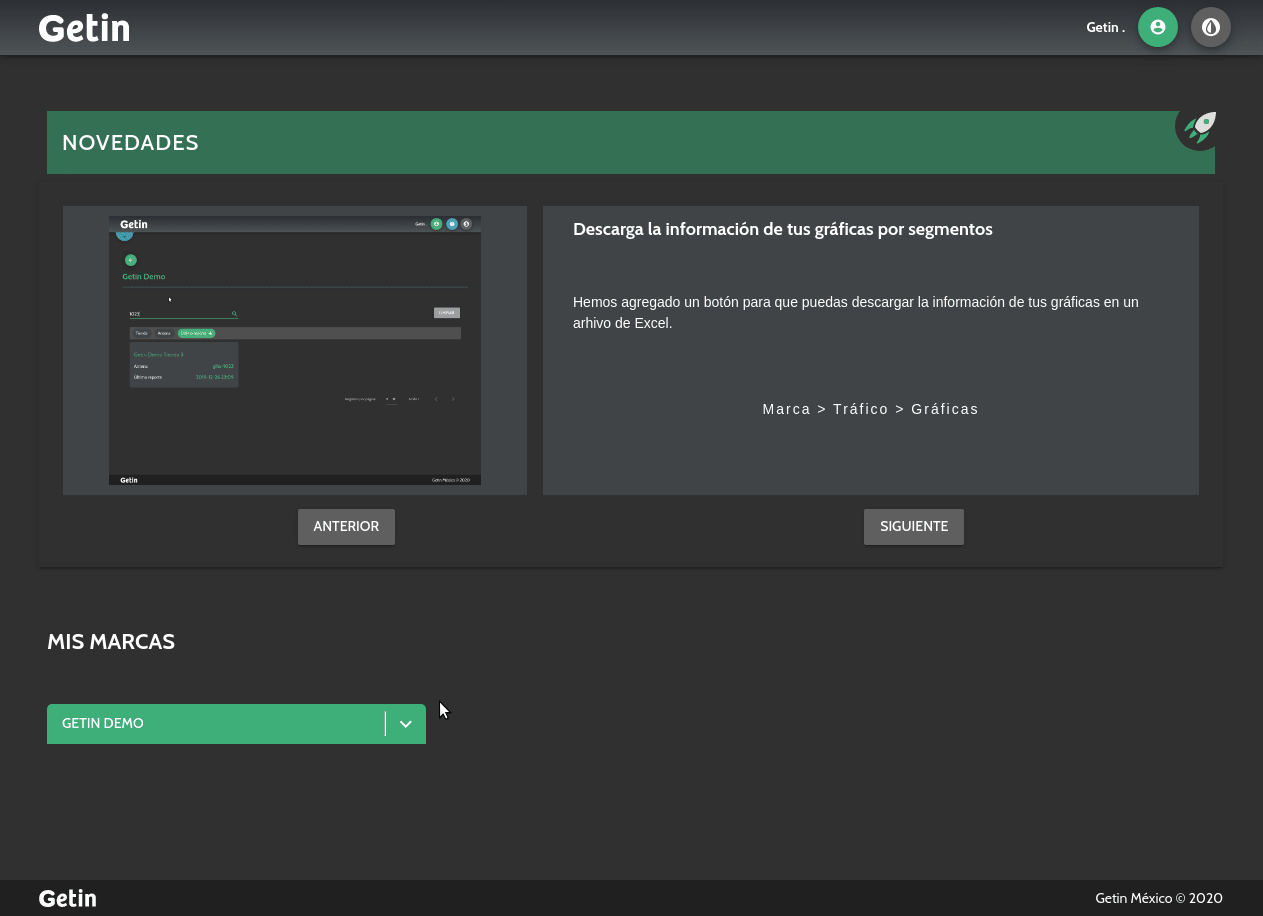
Task: Select the NOVEDADES green header bar
Action: coord(600,143)
